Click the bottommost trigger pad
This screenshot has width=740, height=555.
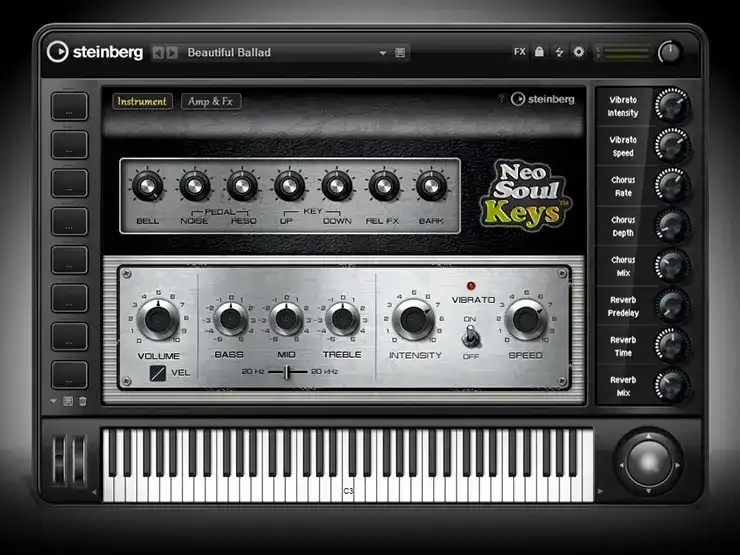point(69,375)
